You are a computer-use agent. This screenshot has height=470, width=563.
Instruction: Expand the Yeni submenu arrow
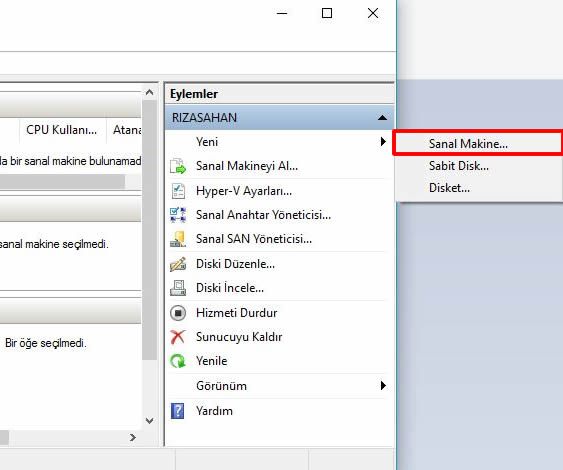[x=383, y=141]
